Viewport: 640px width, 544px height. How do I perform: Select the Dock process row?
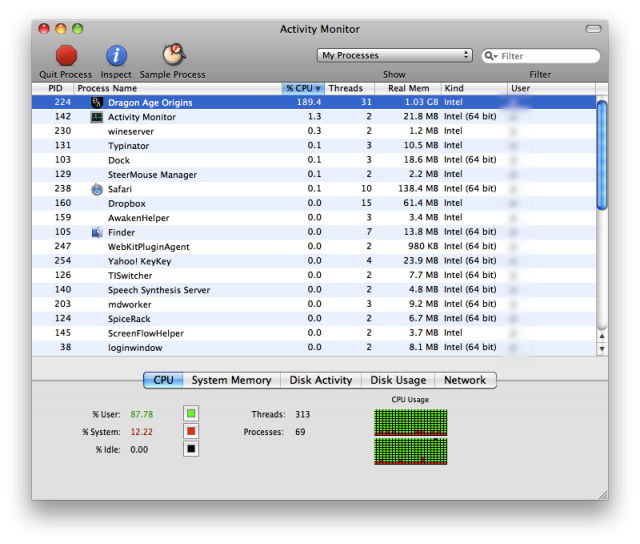coord(314,160)
